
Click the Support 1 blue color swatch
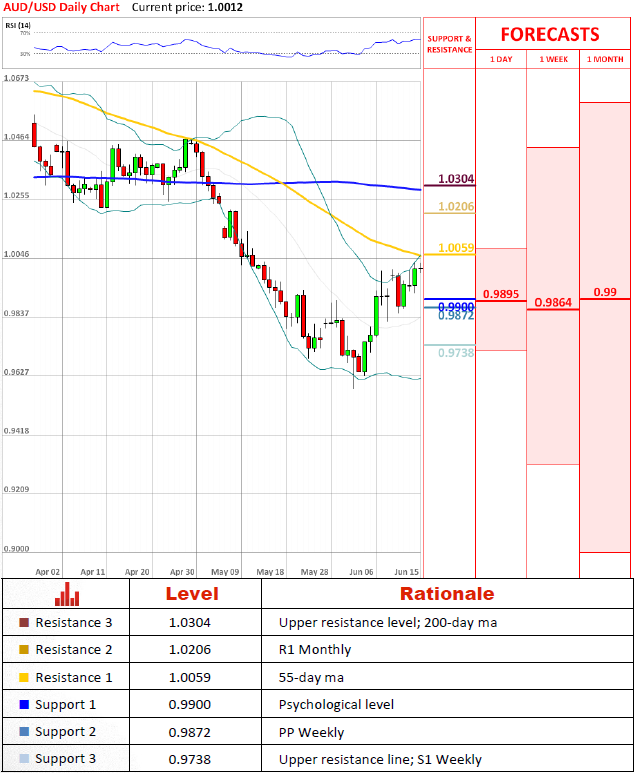point(23,704)
